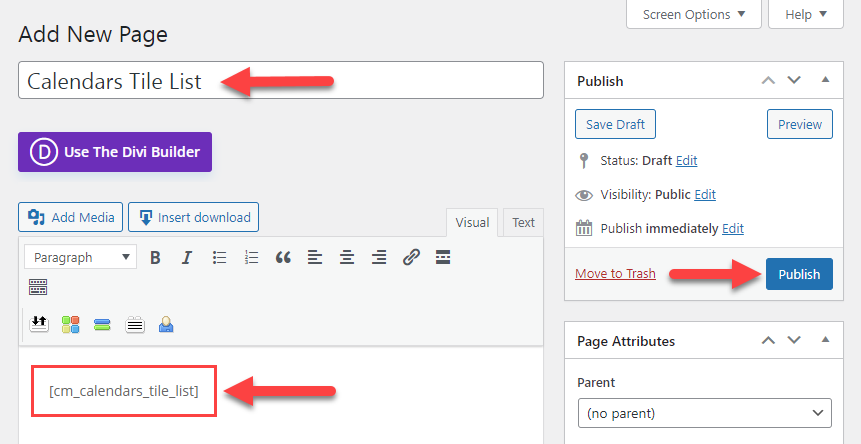The height and width of the screenshot is (444, 861).
Task: Click Use The Divi Builder button
Action: 115,152
